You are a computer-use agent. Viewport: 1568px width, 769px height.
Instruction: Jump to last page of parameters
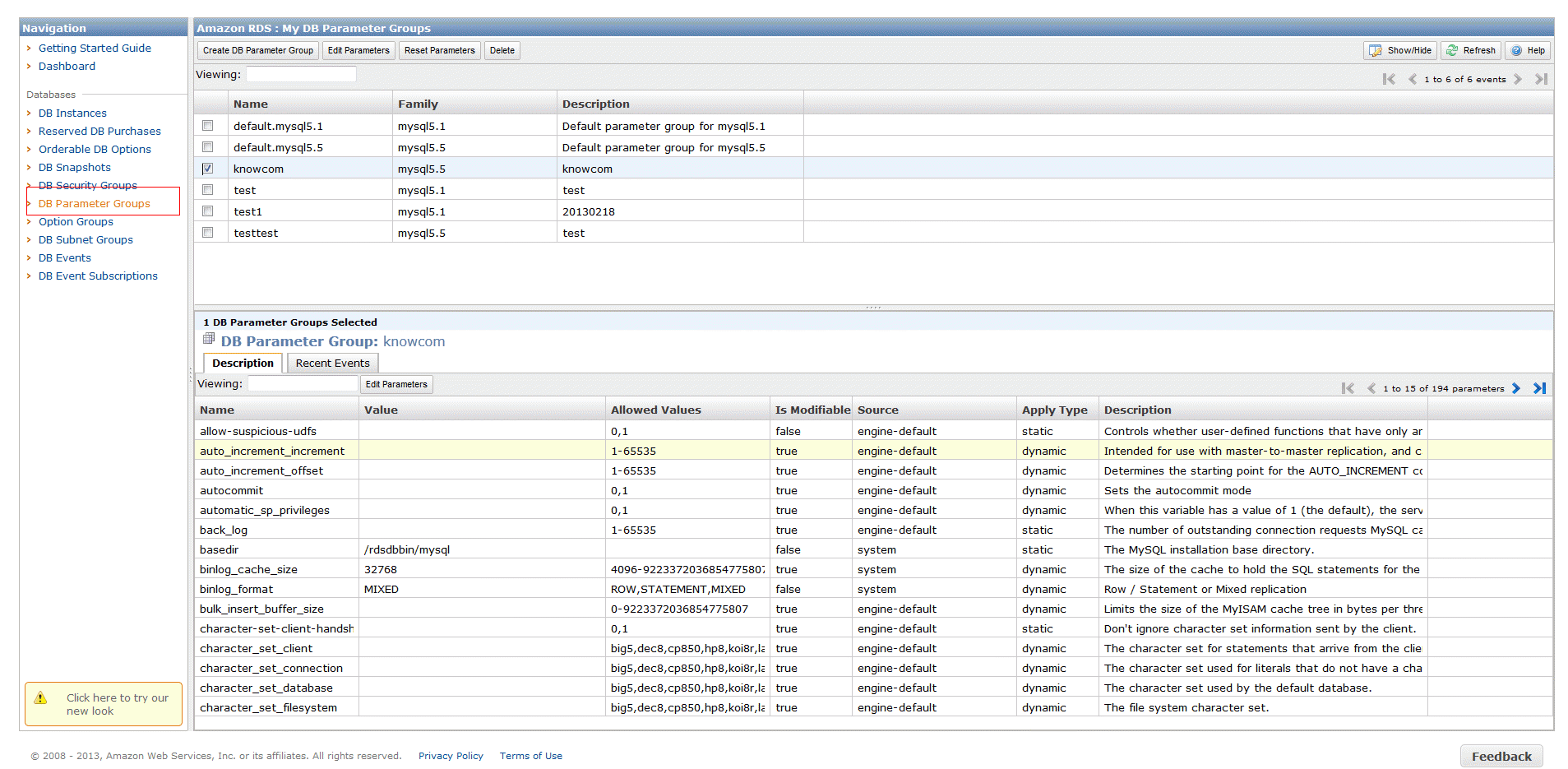click(1540, 388)
